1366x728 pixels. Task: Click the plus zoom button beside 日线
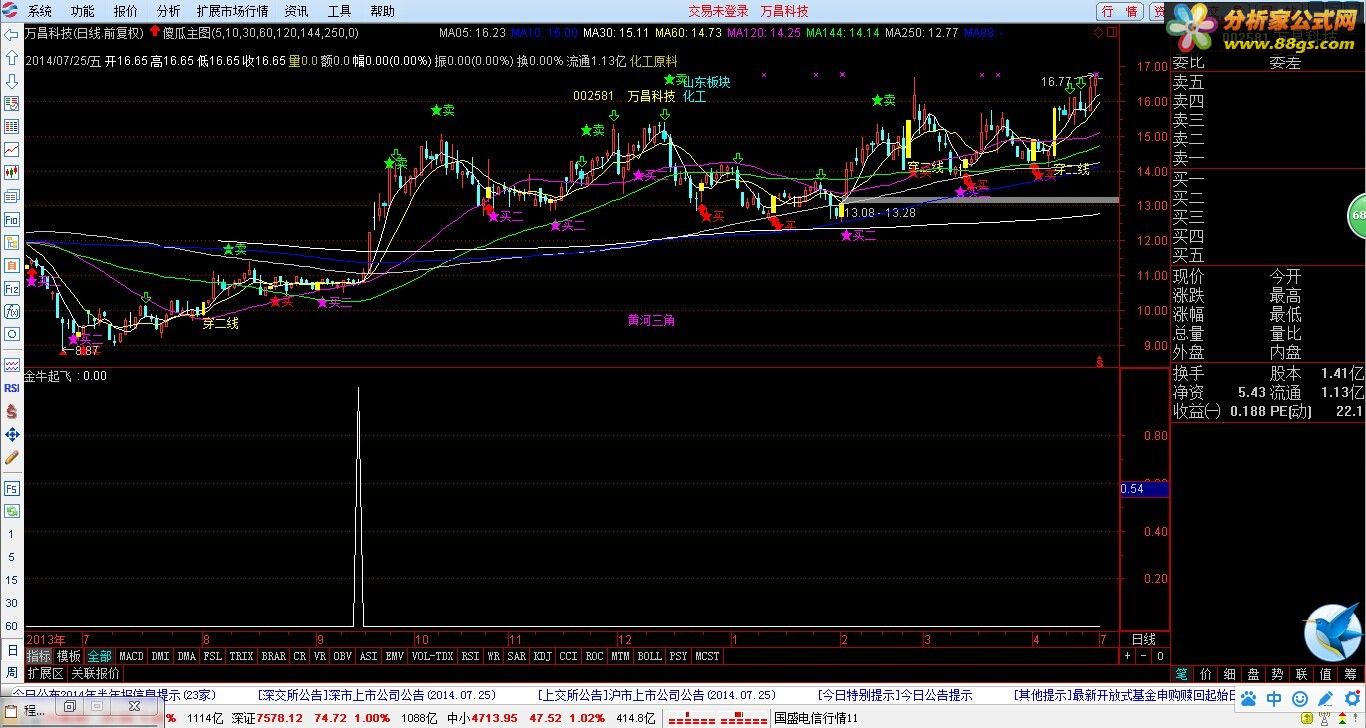tap(1127, 656)
